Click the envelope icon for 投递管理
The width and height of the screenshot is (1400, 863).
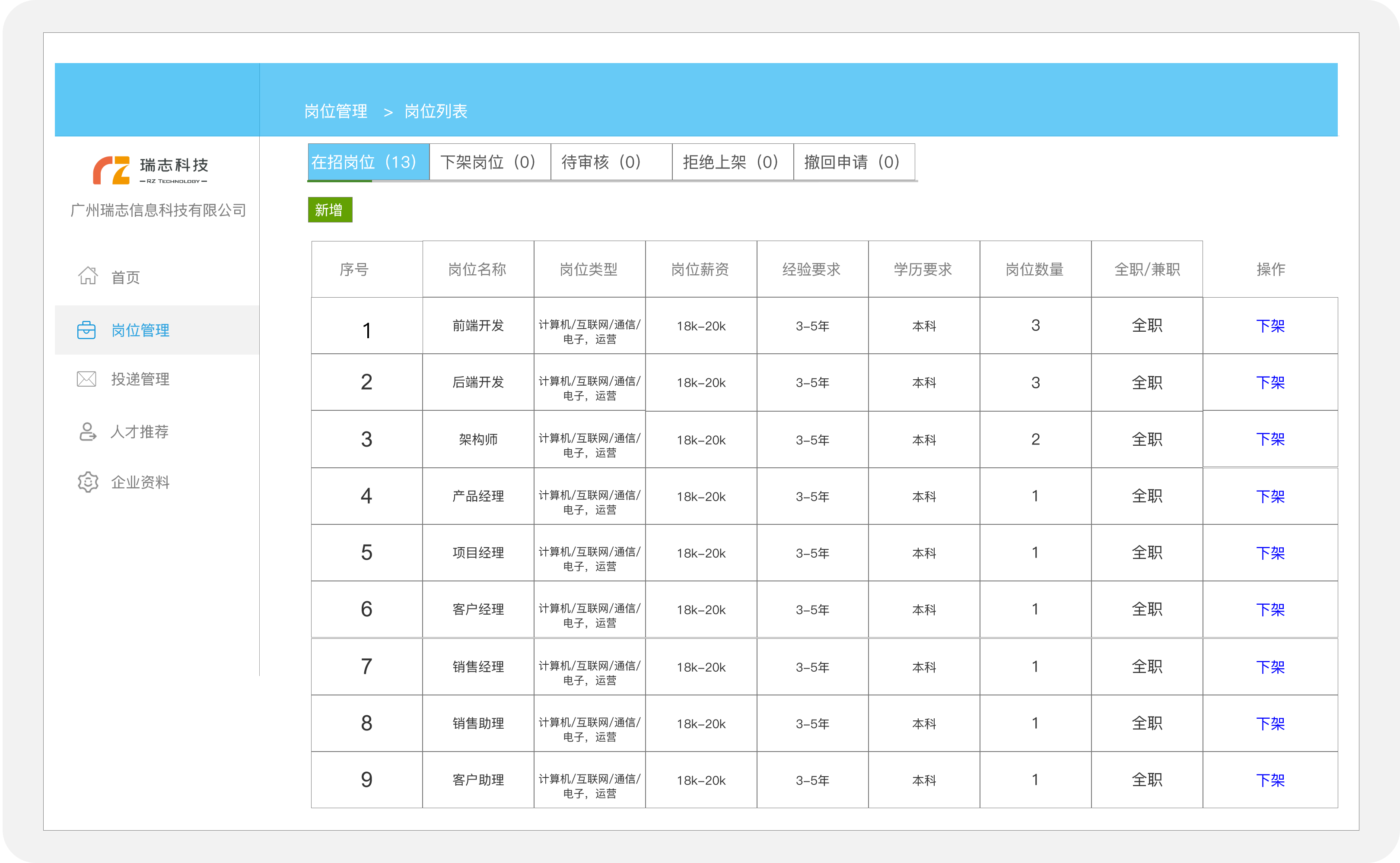[86, 379]
